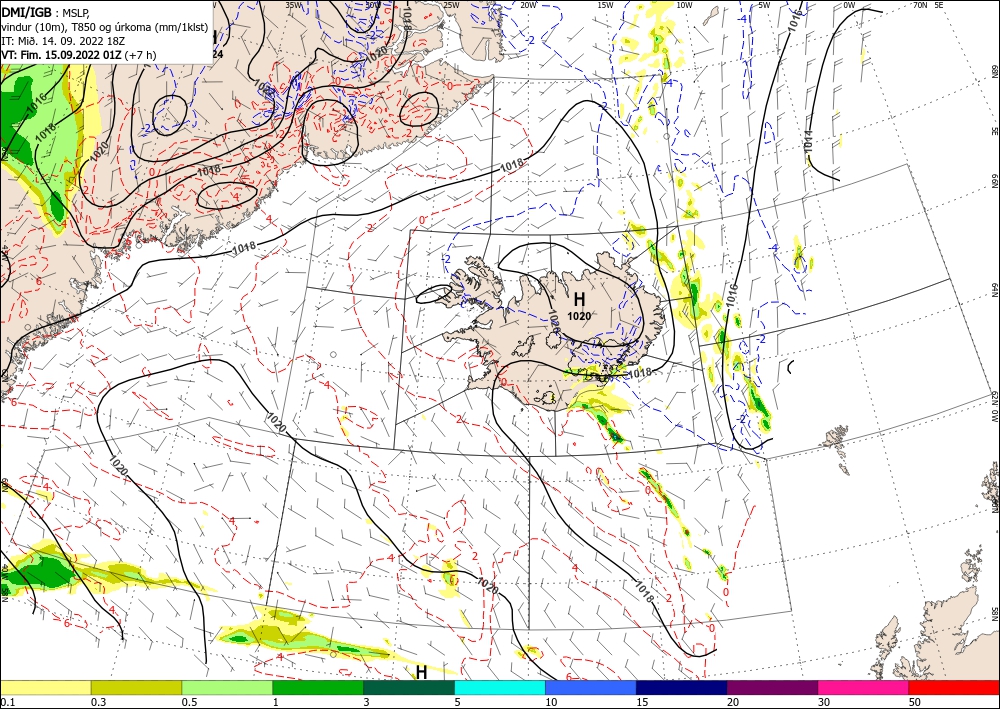Click the '10' legend value

click(551, 702)
